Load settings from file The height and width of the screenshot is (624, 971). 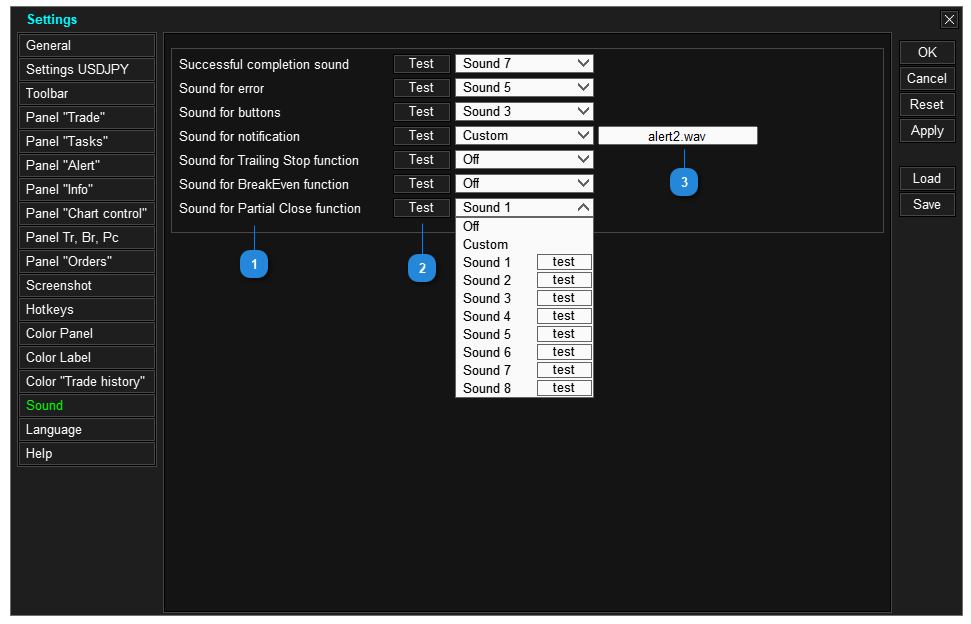[x=927, y=179]
